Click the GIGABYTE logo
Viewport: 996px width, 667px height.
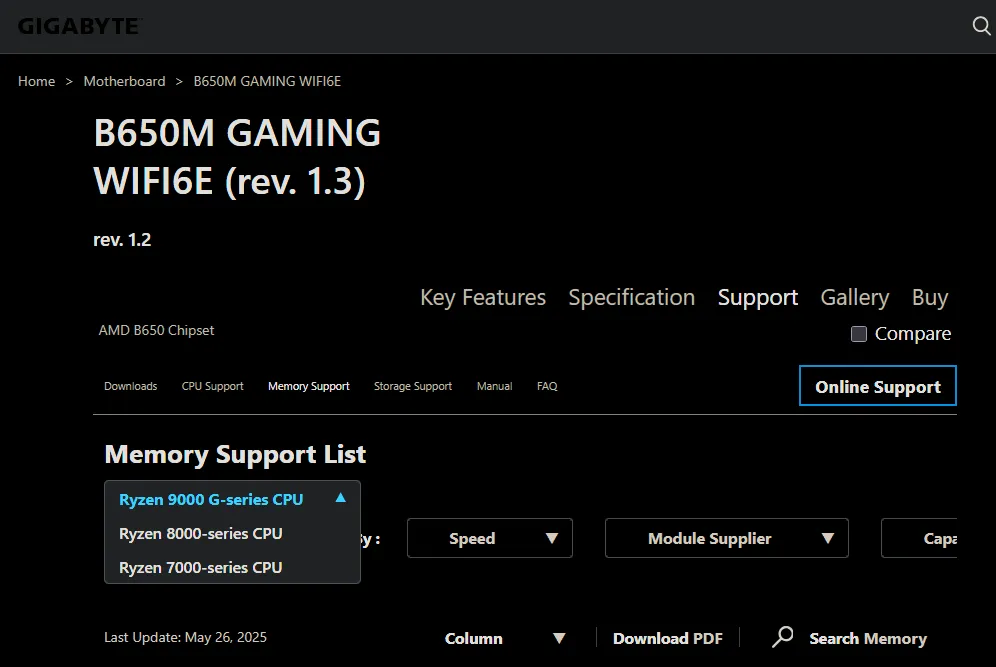point(79,26)
